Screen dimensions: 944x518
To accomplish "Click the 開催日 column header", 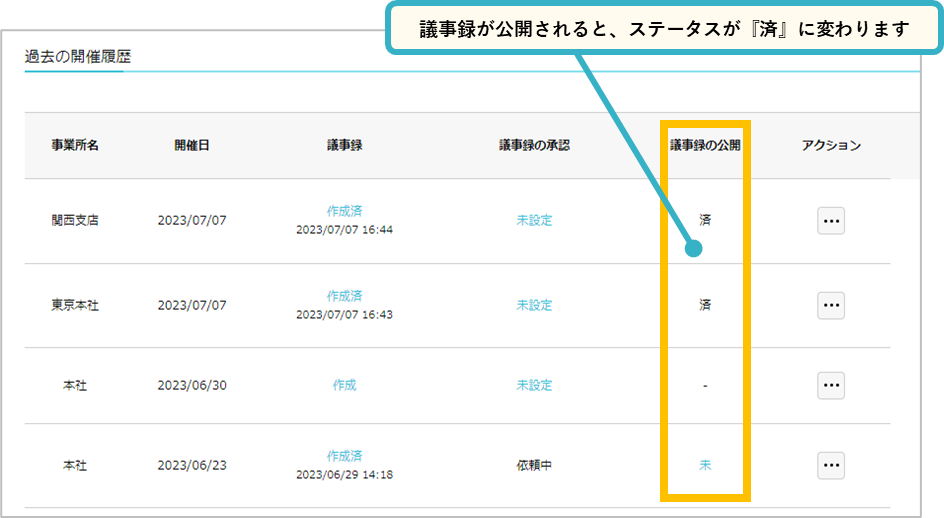I will tap(192, 145).
